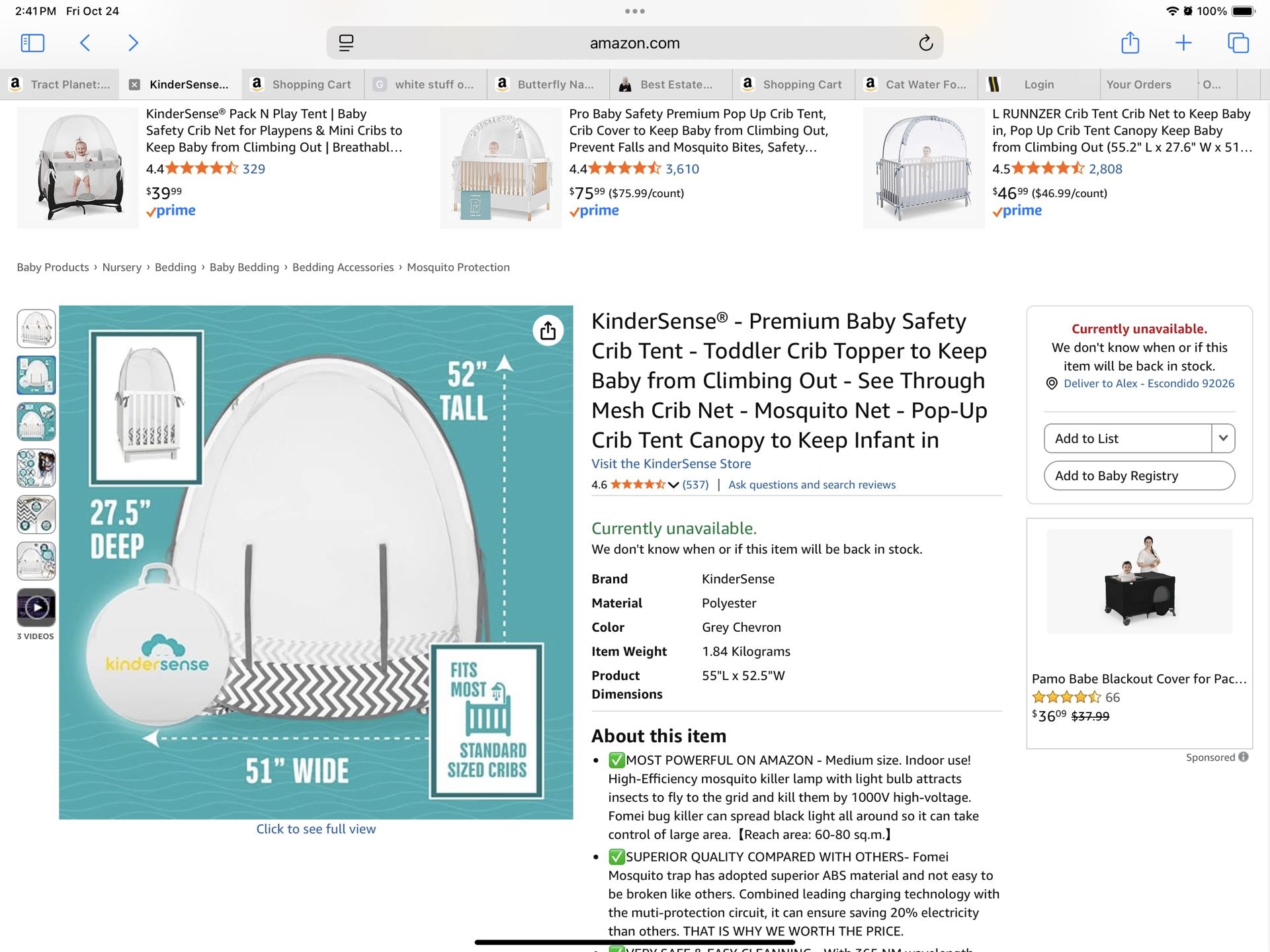Viewport: 1270px width, 952px height.
Task: Reload the amazon.com page
Action: click(925, 43)
